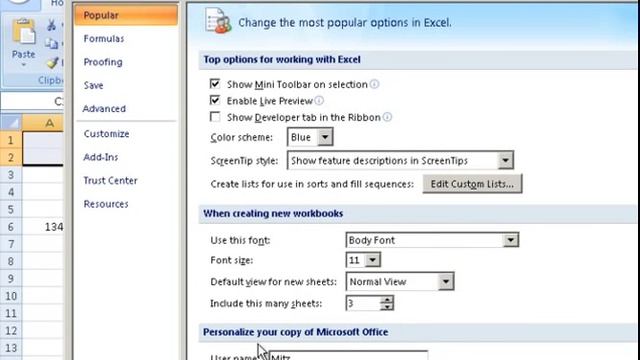
Task: Select row 1 header
Action: click(x=11, y=140)
